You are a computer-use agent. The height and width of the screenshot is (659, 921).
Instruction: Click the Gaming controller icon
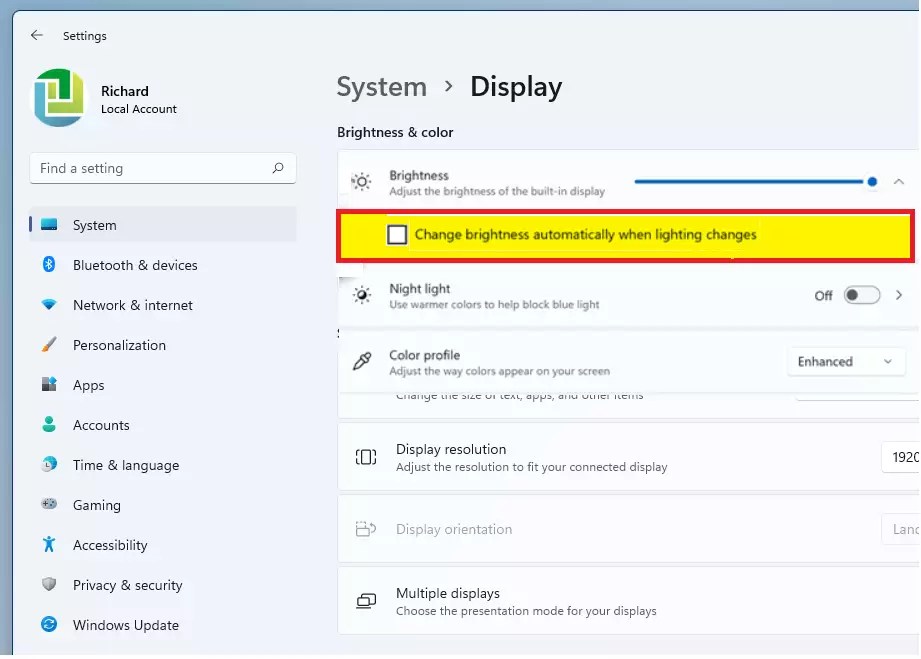point(49,504)
